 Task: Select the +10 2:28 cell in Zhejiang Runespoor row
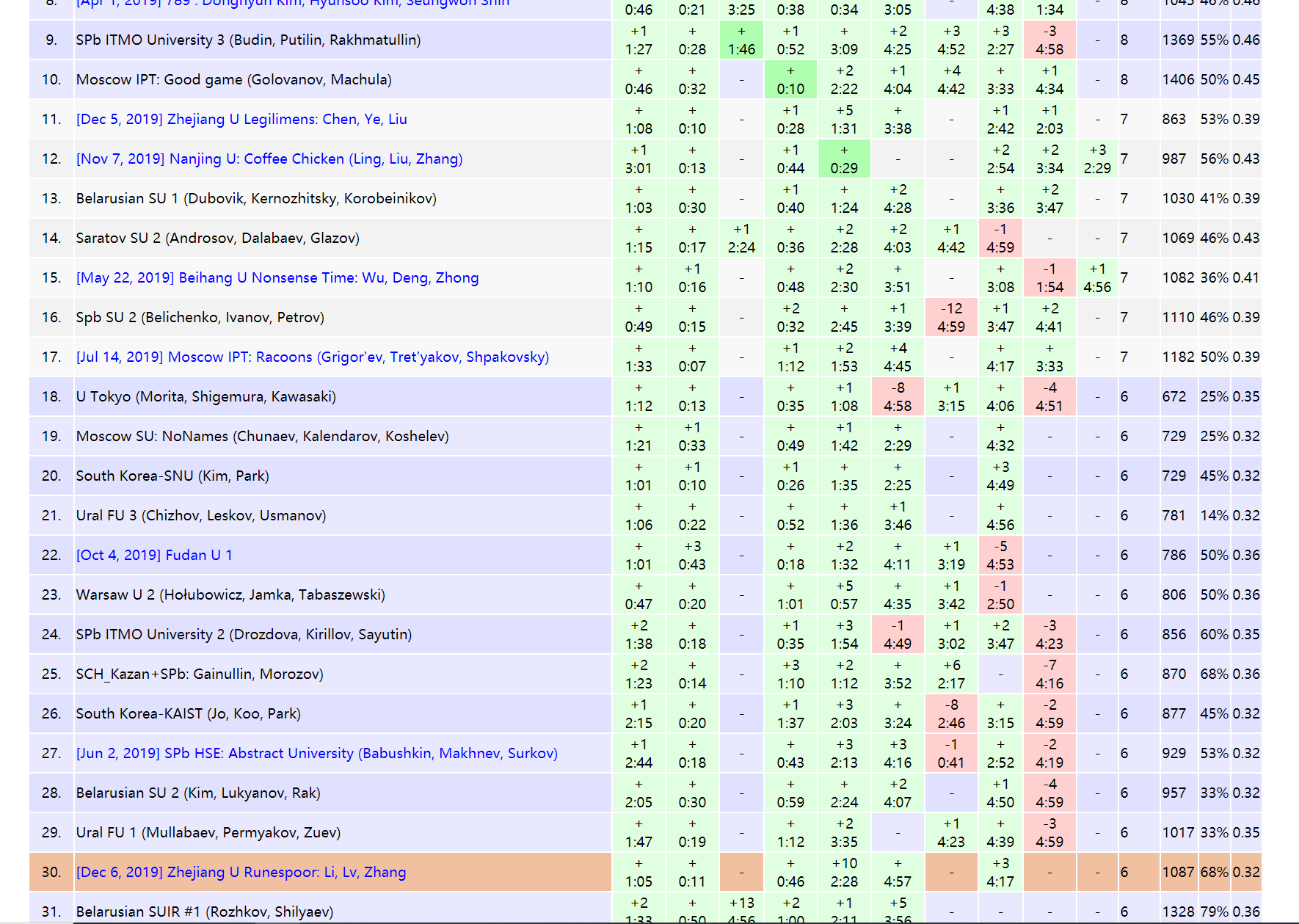tap(844, 873)
